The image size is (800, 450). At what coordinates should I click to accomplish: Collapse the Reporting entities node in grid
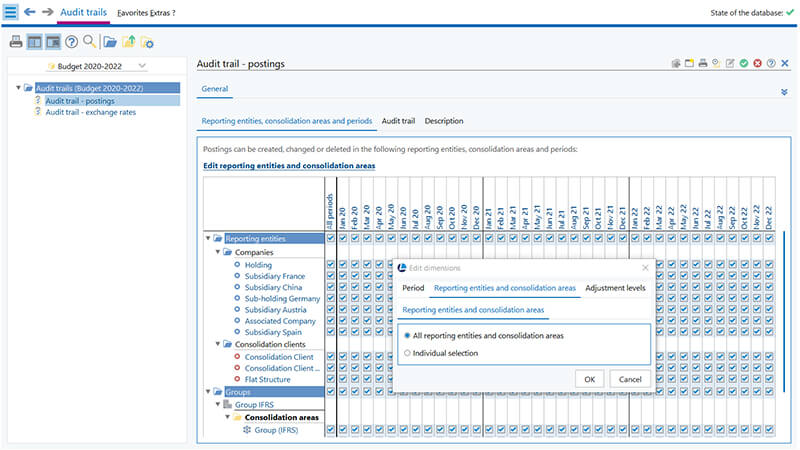tap(208, 238)
